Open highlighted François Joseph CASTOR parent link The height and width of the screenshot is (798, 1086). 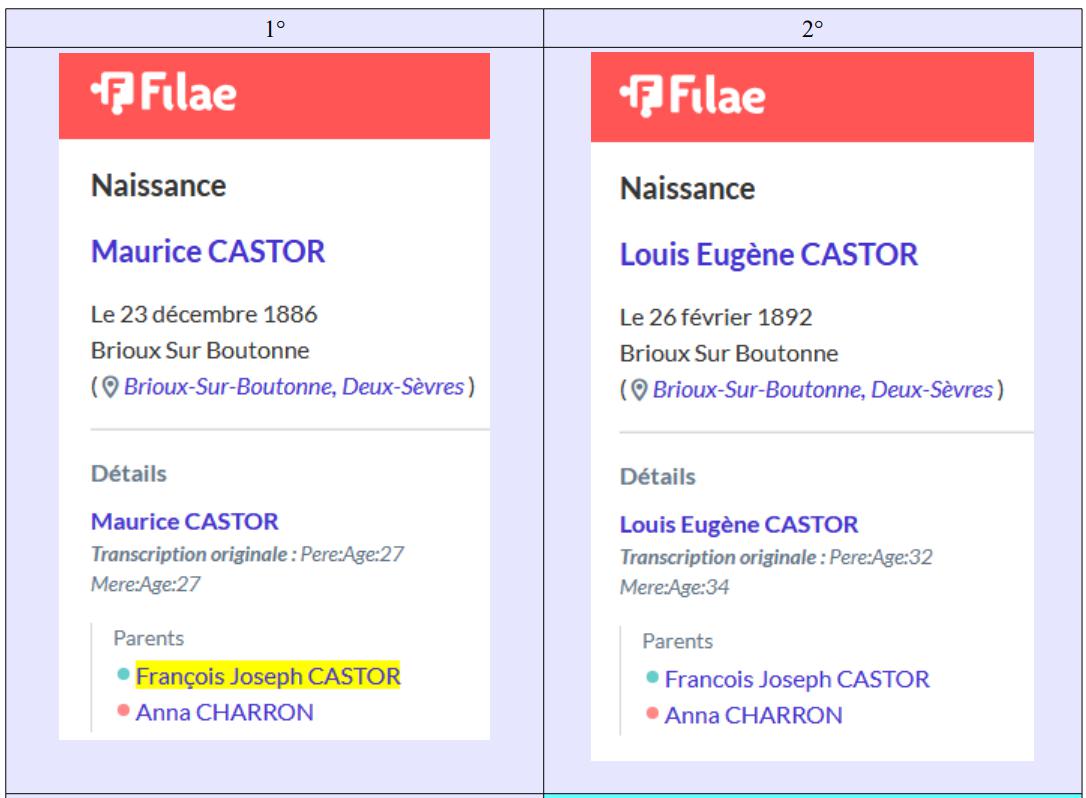268,676
